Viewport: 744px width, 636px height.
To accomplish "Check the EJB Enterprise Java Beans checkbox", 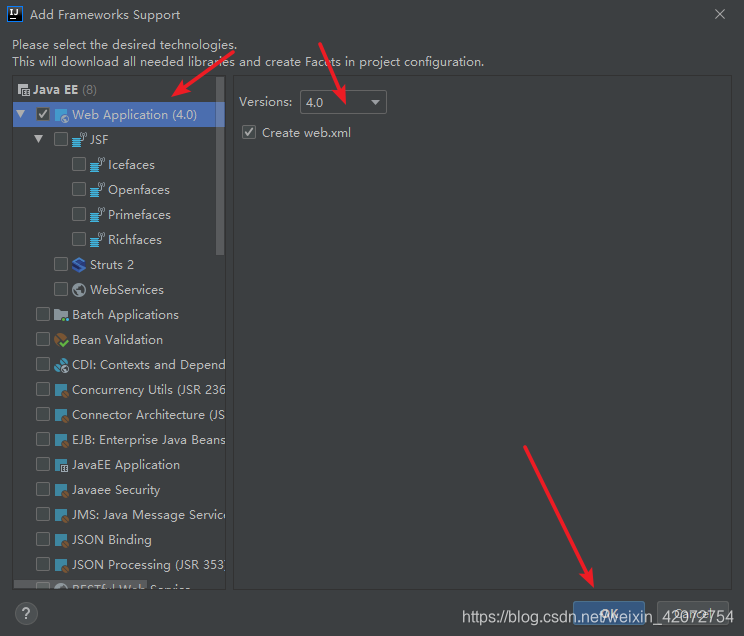I will coord(43,439).
